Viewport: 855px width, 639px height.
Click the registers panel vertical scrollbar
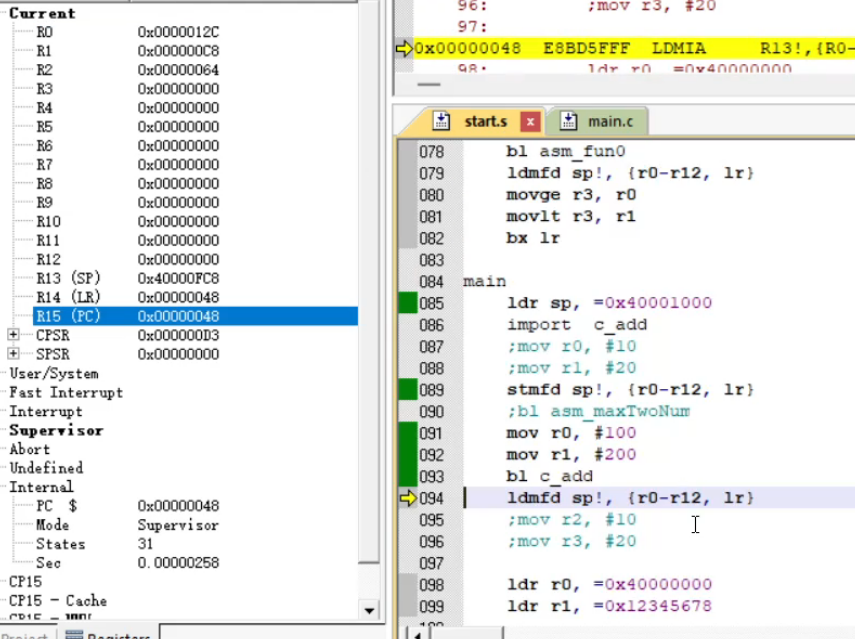[x=369, y=305]
